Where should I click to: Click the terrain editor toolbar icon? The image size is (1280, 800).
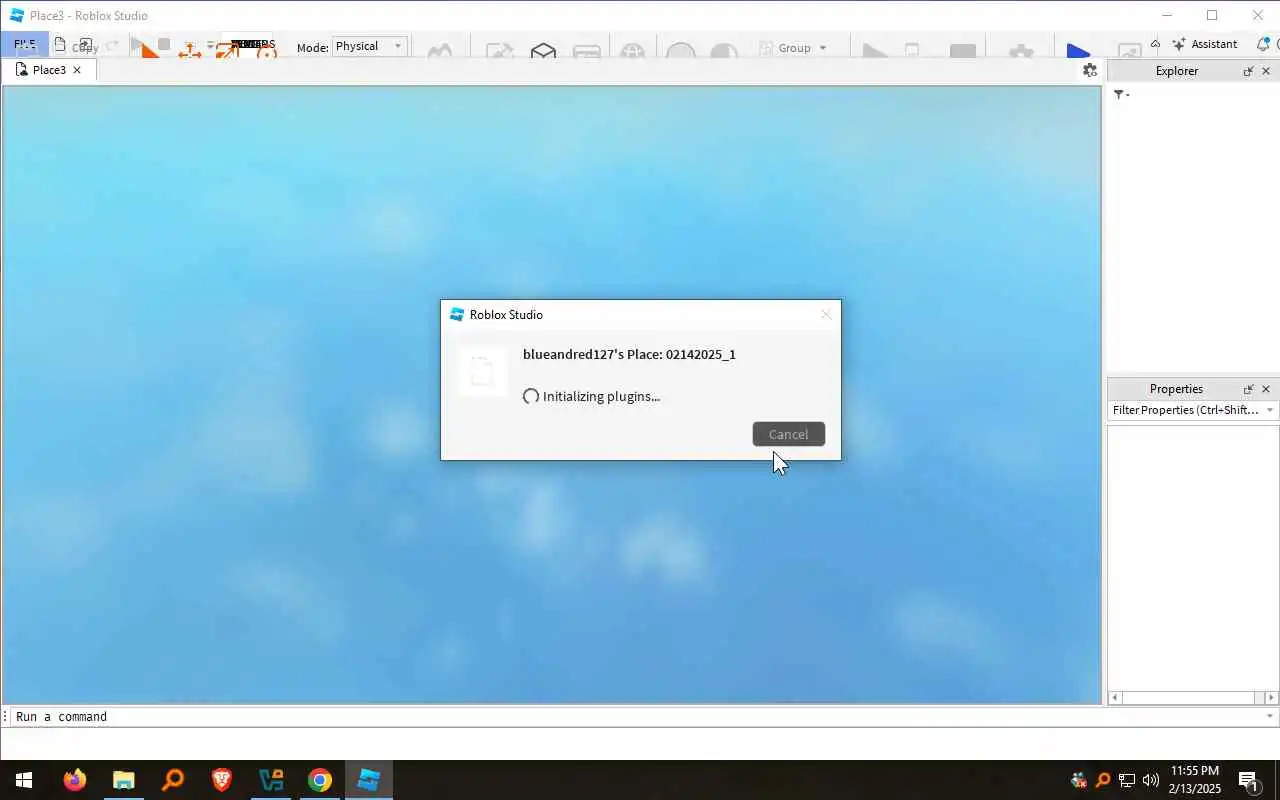[440, 50]
